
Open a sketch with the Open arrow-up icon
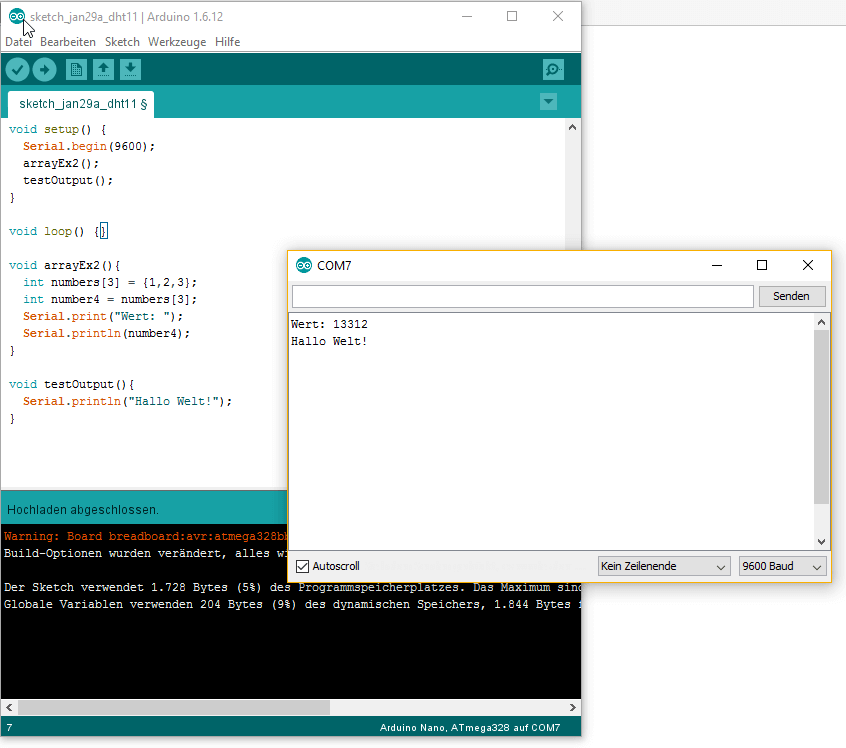(103, 70)
